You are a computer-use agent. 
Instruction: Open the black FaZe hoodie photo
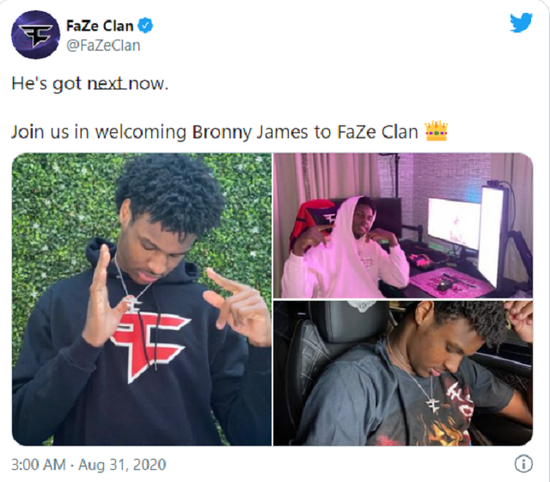142,299
